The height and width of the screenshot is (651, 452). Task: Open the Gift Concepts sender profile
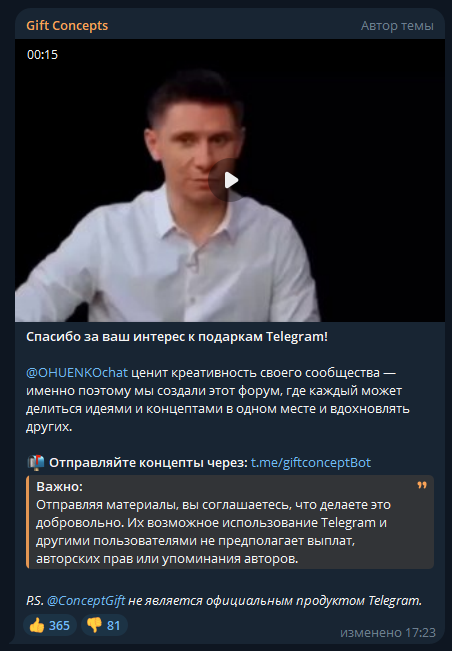point(67,25)
